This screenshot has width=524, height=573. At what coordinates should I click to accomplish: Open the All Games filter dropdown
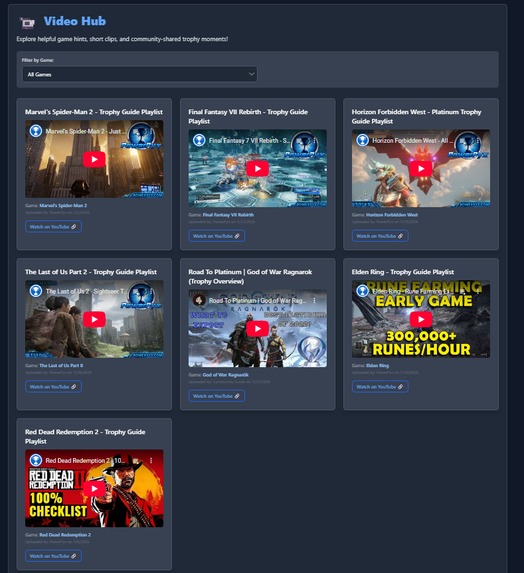point(140,74)
